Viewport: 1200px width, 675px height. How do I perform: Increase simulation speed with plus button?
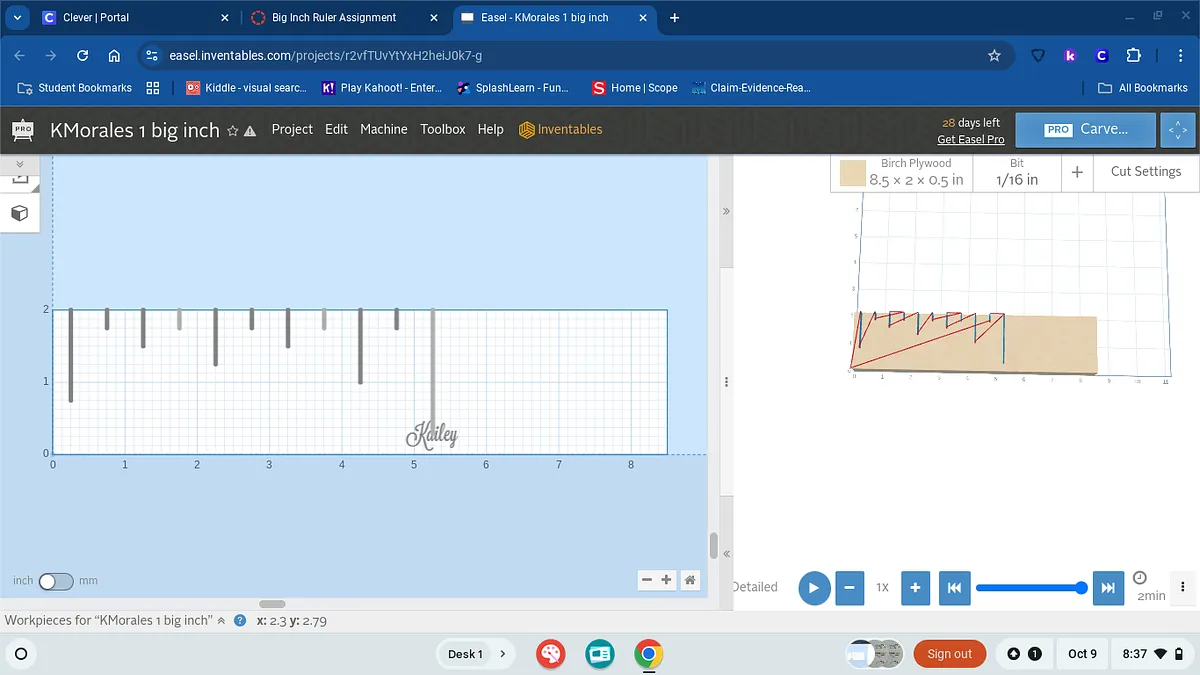pos(915,588)
